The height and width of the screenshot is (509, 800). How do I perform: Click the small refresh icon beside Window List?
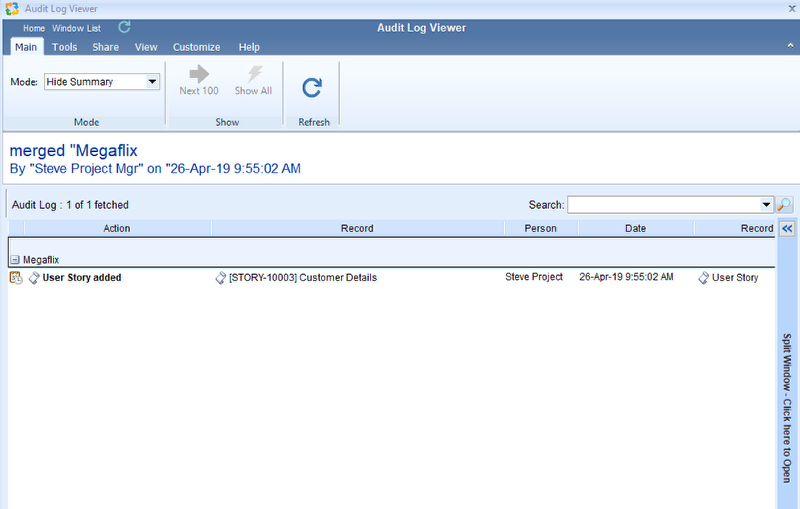(124, 27)
